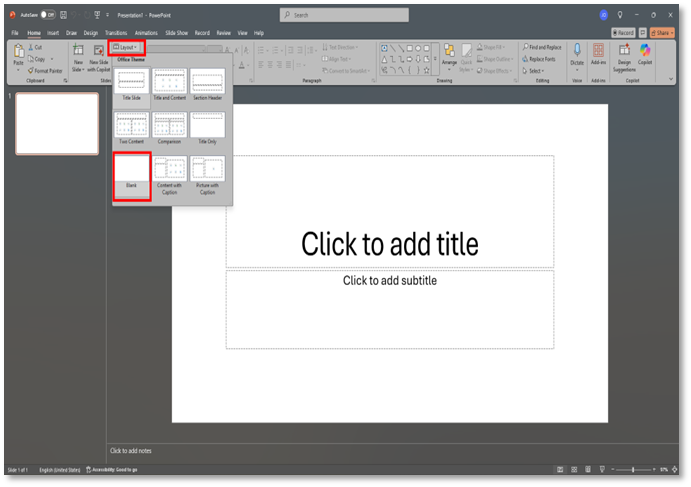Click the Design Suggestions icon
The height and width of the screenshot is (487, 691).
click(x=624, y=51)
